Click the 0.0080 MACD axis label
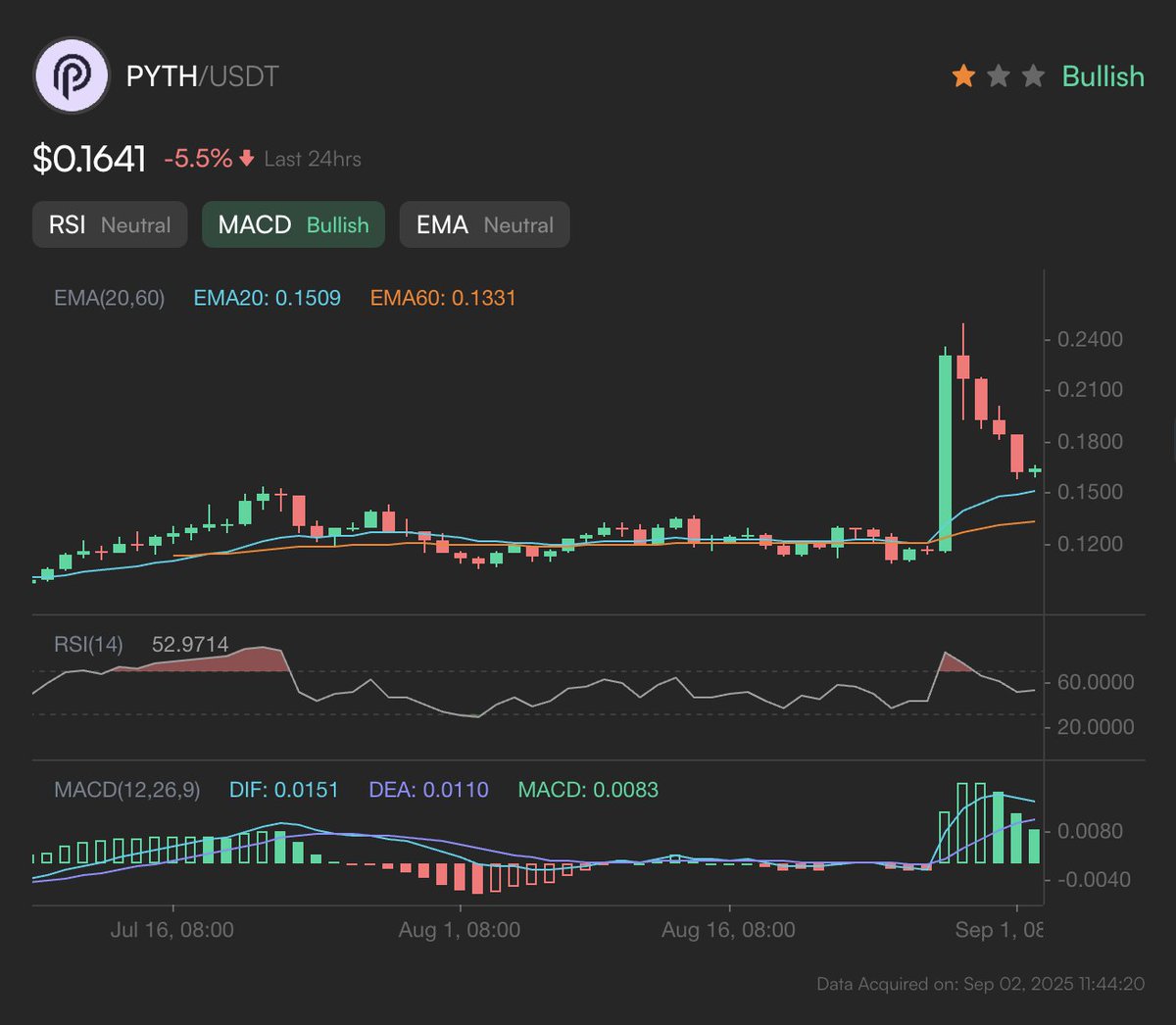Screen dimensions: 1176x1025 (1090, 831)
